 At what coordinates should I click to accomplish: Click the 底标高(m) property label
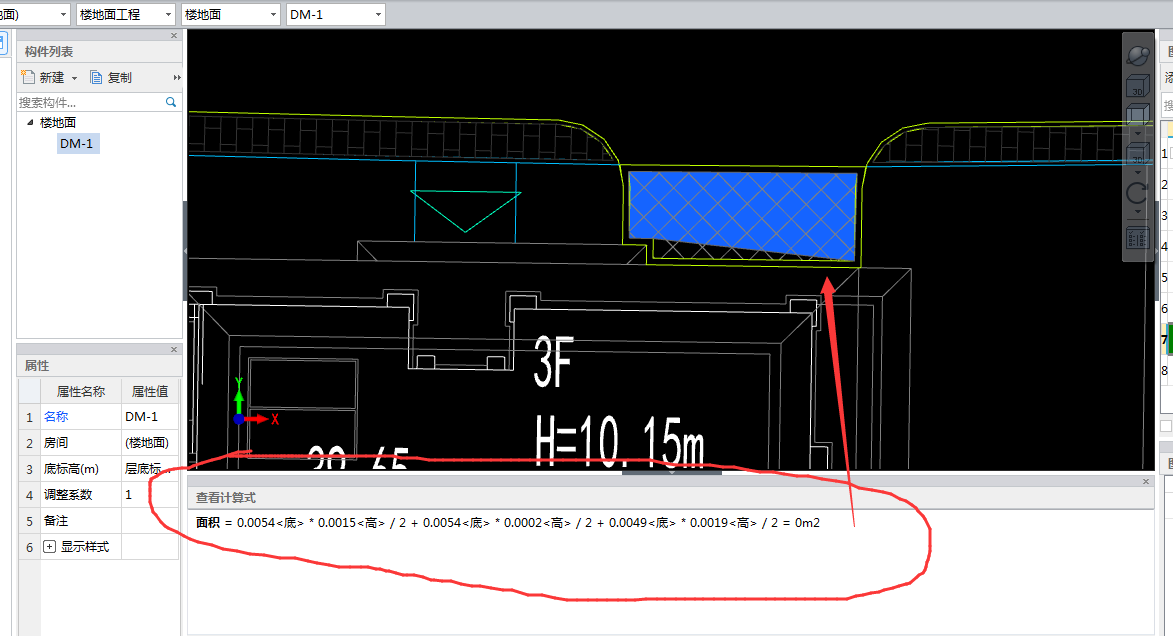tap(71, 469)
